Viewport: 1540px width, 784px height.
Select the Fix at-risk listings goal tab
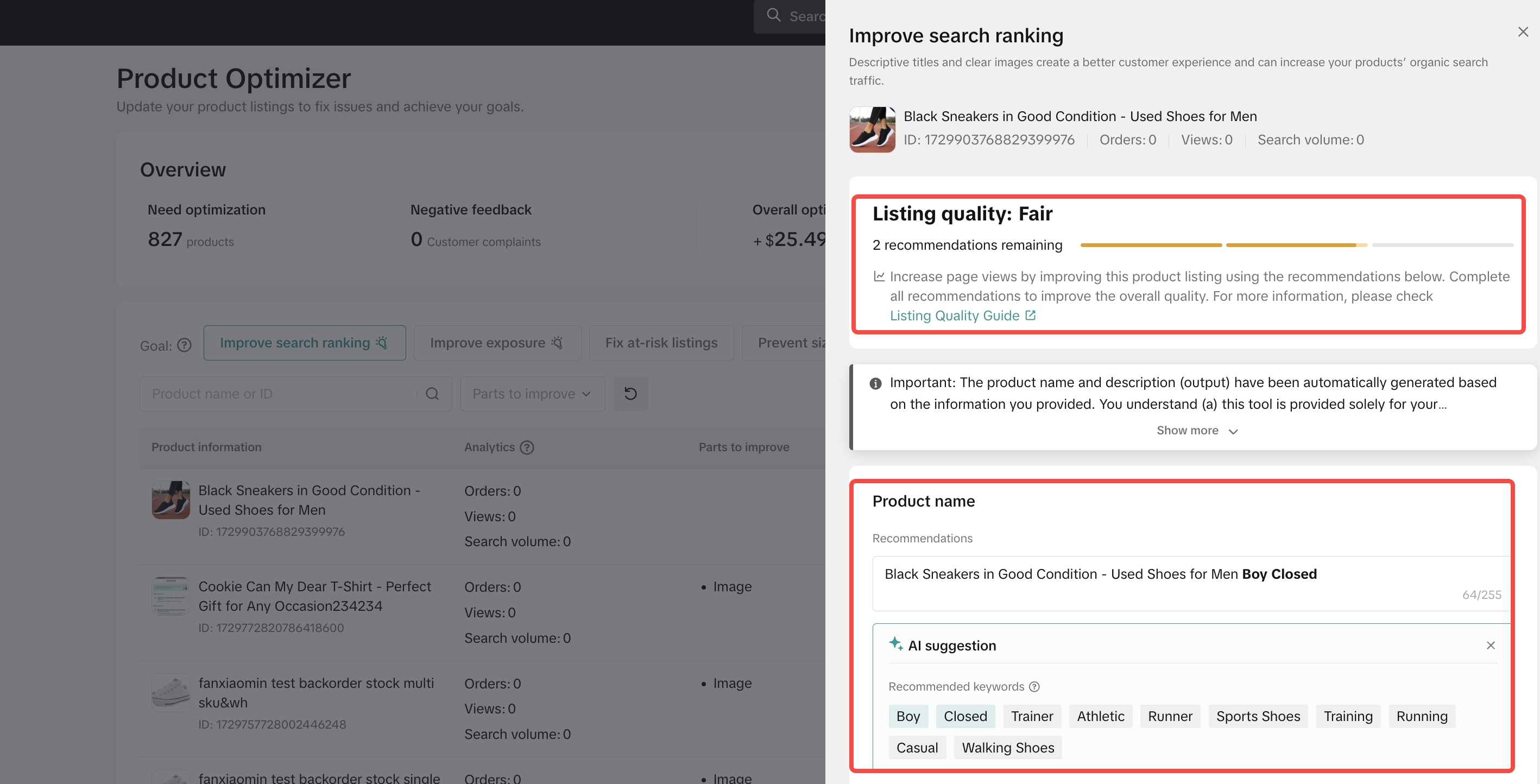point(661,343)
